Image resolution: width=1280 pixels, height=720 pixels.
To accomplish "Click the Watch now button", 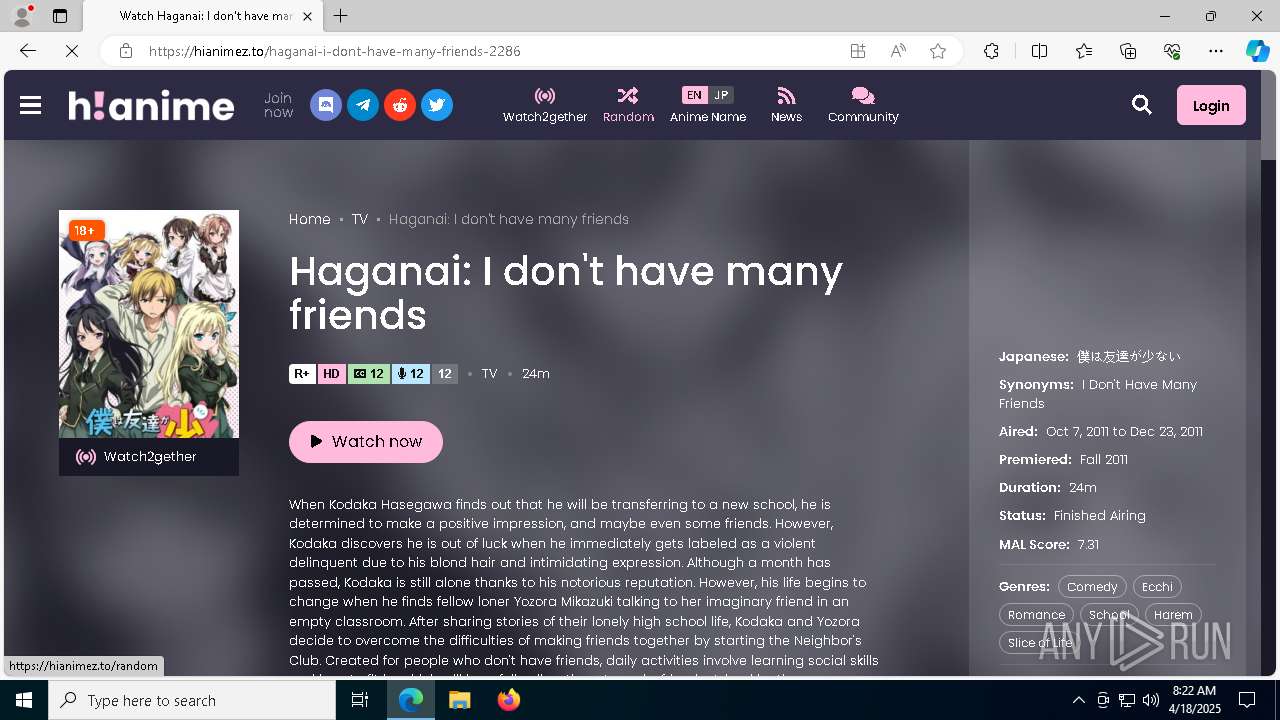I will (x=366, y=442).
